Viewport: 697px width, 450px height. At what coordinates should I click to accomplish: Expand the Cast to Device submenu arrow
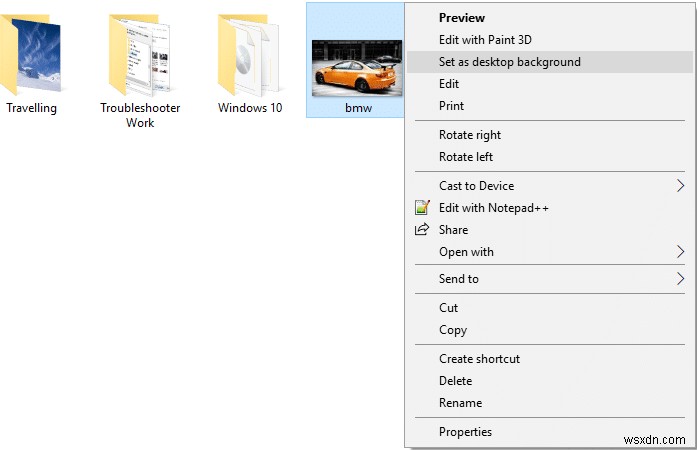click(680, 185)
